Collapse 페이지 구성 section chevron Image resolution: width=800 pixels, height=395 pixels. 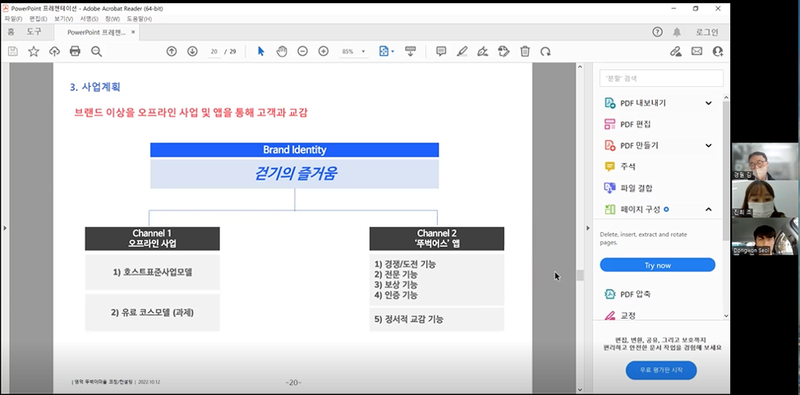point(709,209)
